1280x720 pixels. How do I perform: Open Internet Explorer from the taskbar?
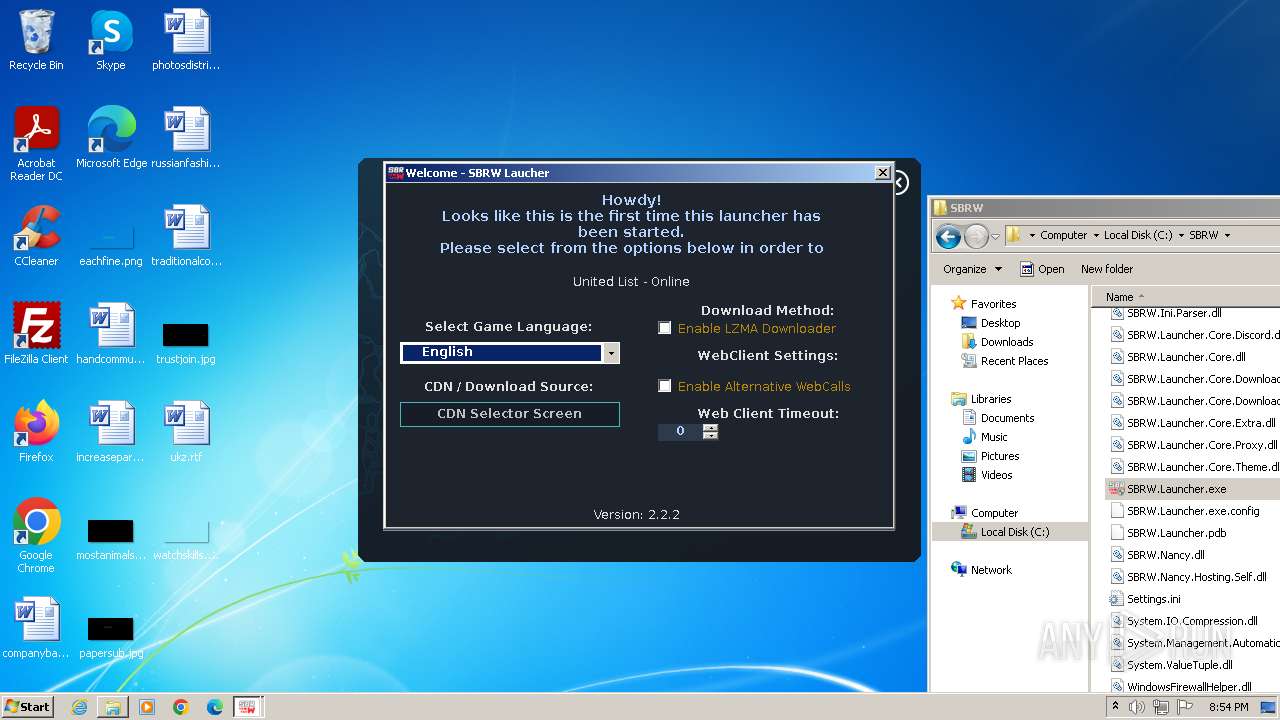pos(79,707)
